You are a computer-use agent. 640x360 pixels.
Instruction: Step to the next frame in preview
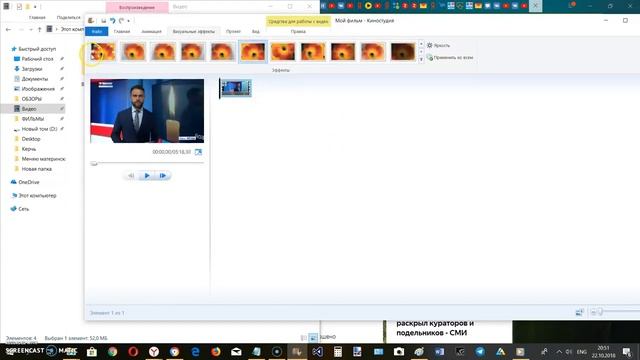pyautogui.click(x=163, y=176)
